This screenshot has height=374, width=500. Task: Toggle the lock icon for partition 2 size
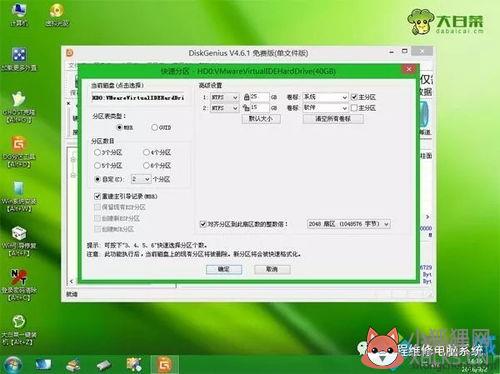(x=247, y=108)
